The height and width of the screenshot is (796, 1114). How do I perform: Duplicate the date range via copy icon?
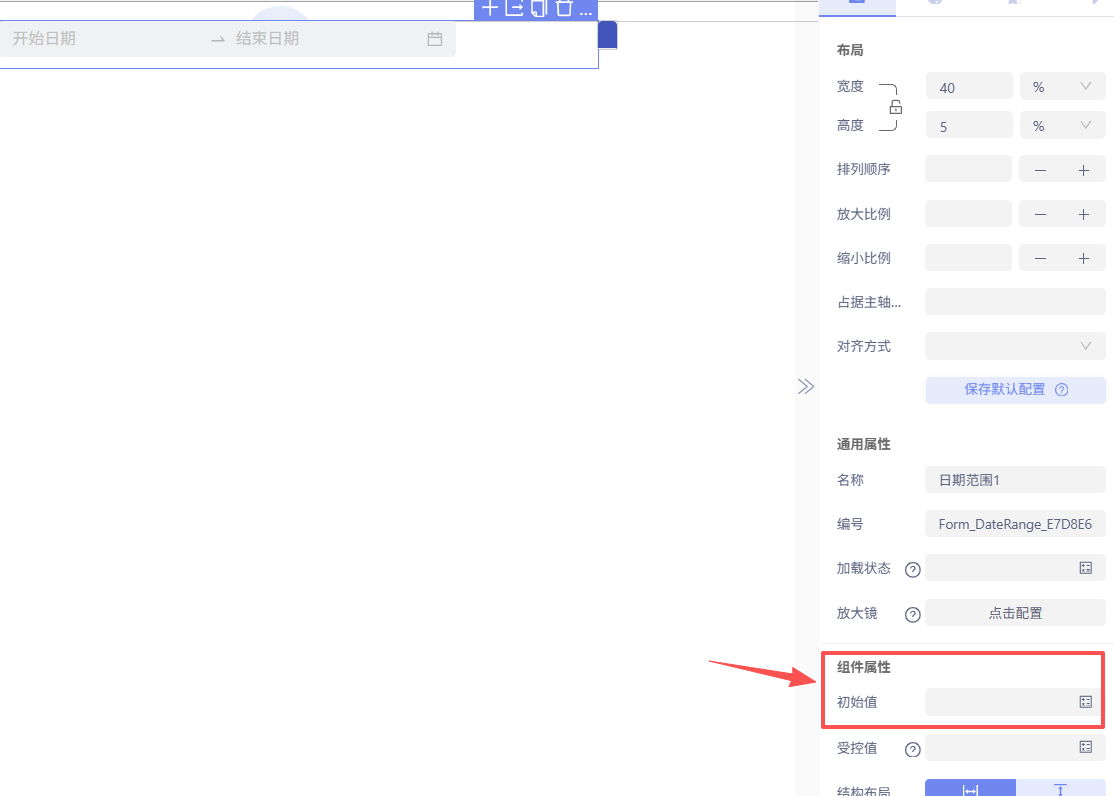coord(537,9)
